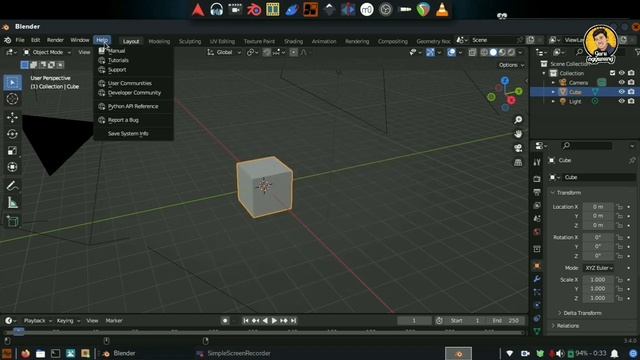Screen dimensions: 640x360
Task: Hide the Camera in viewport
Action: (x=622, y=82)
